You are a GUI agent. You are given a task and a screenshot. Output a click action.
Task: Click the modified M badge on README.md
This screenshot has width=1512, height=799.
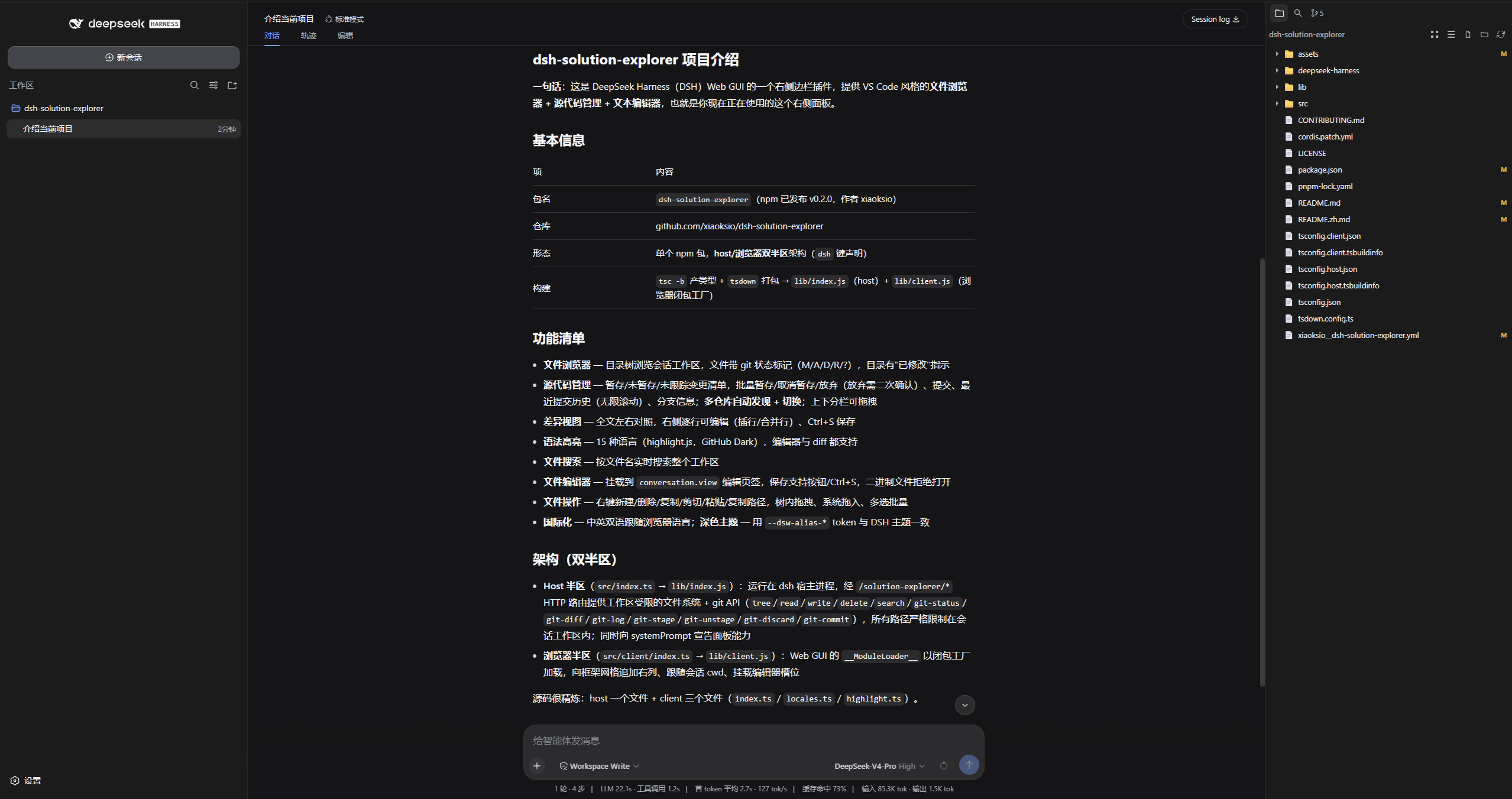pos(1504,203)
